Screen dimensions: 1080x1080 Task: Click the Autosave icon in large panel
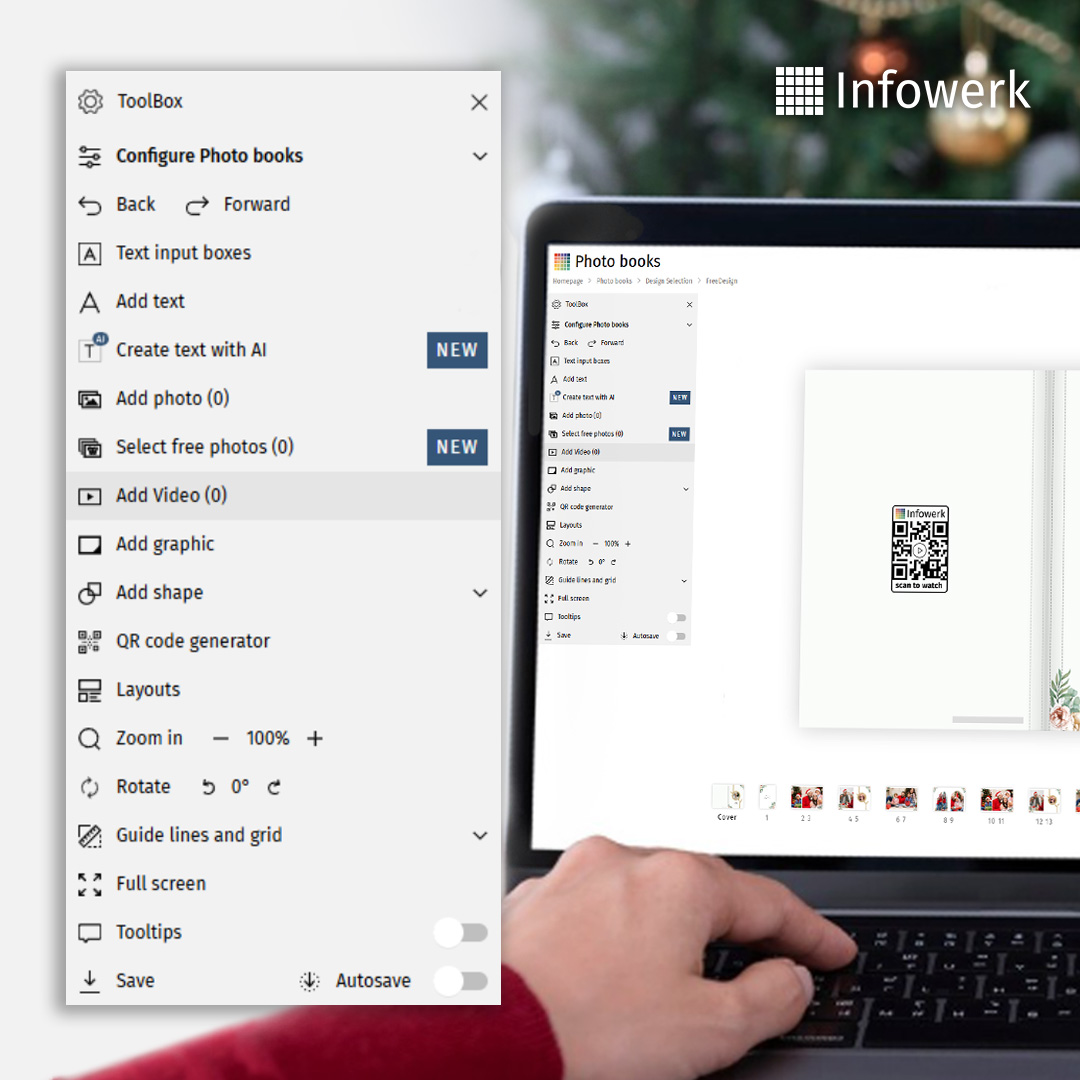pos(310,982)
